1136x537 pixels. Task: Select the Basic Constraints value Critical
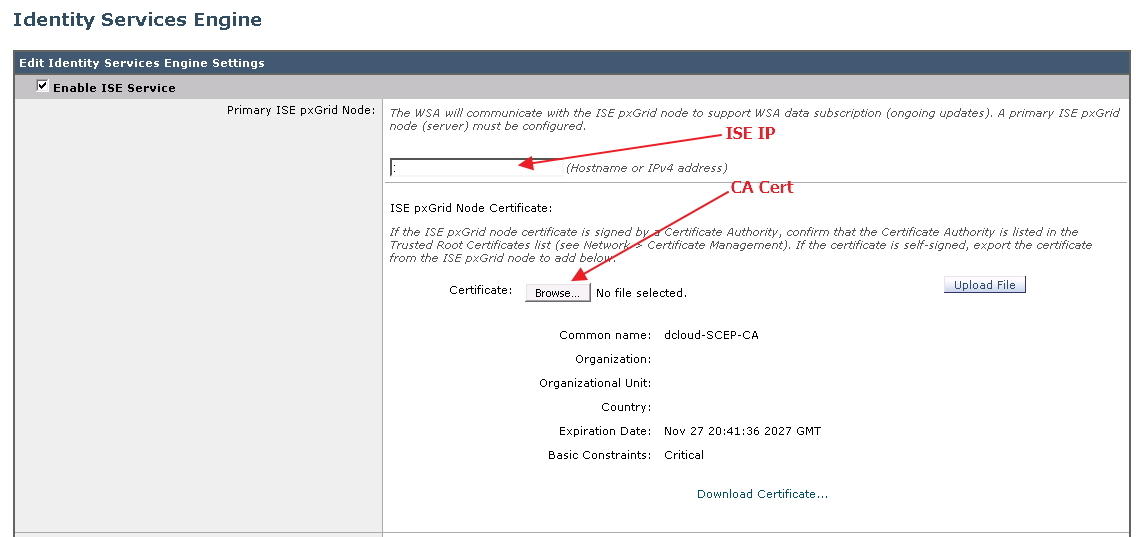pyautogui.click(x=684, y=455)
